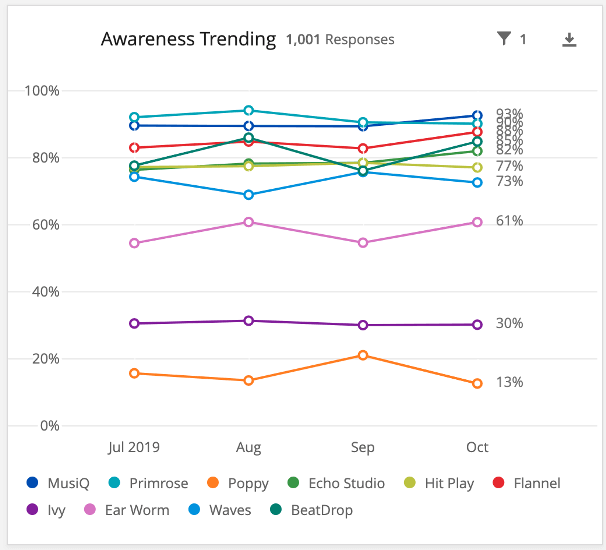Click the Ivy legend color dot

coord(33,510)
